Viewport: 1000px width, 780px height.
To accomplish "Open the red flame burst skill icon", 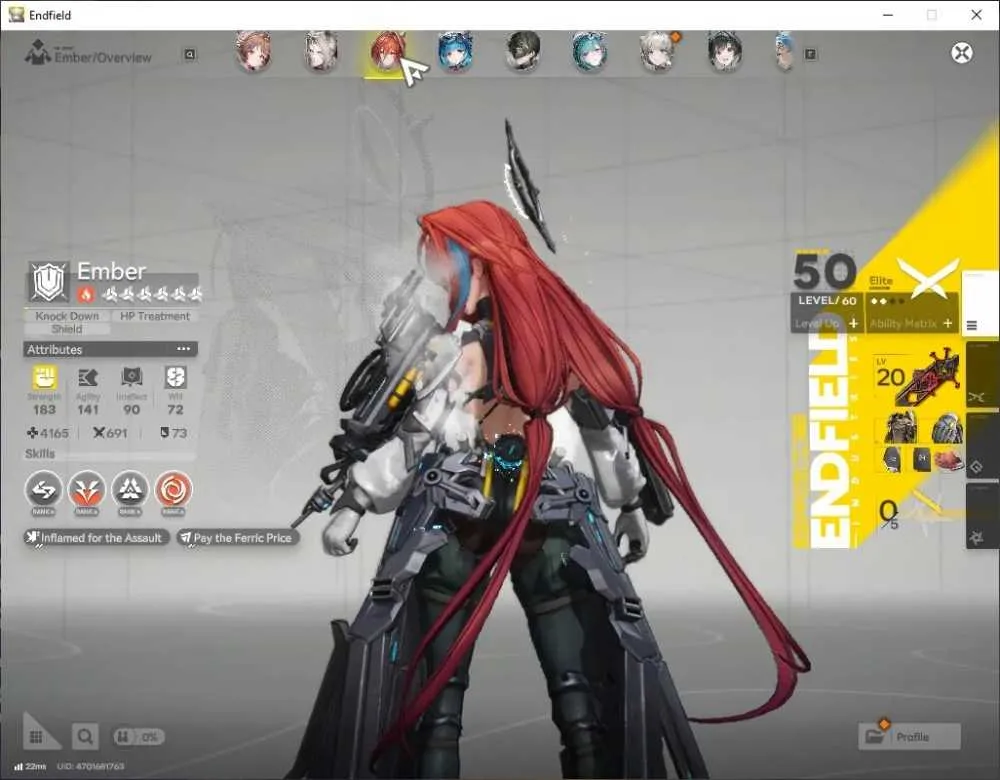I will pyautogui.click(x=87, y=490).
